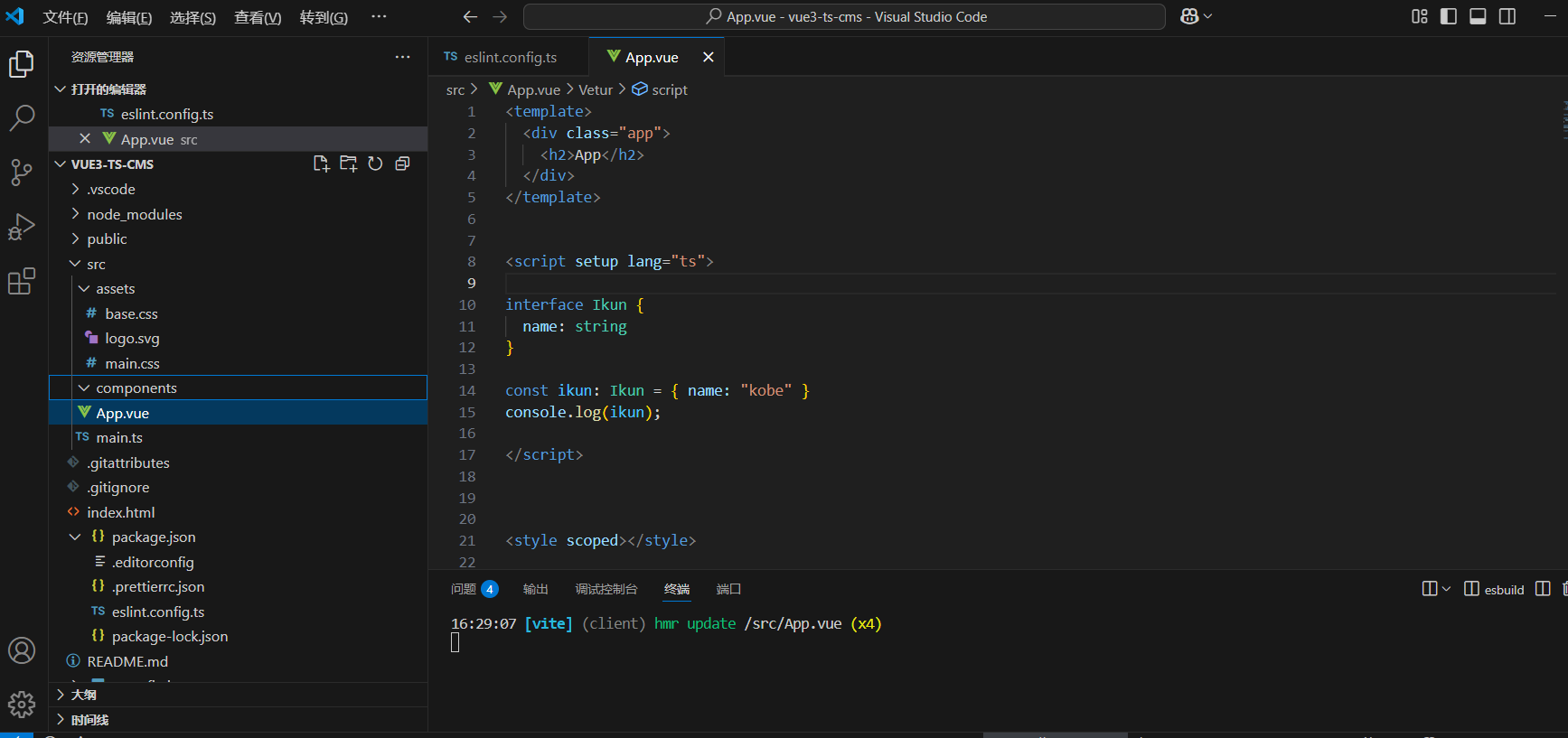This screenshot has width=1568, height=738.
Task: Open the 选择(S) menu
Action: click(x=192, y=17)
